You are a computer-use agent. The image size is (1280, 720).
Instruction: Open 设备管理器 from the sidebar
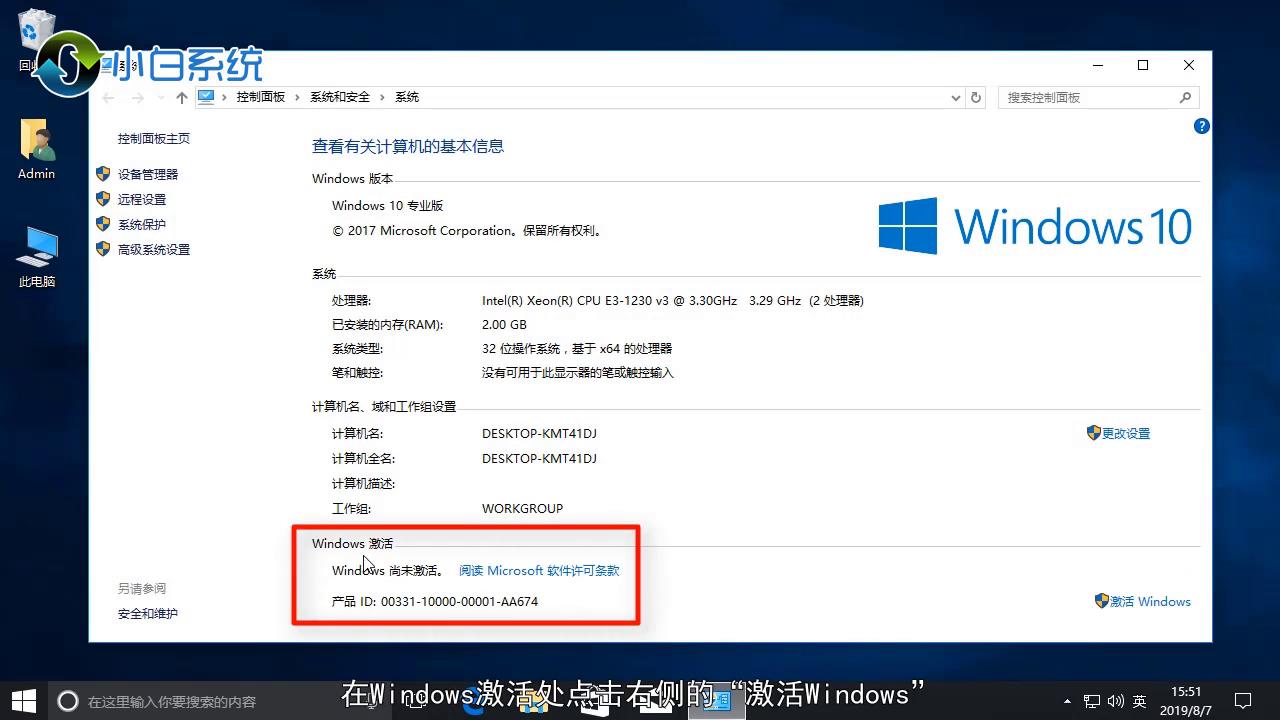(148, 174)
